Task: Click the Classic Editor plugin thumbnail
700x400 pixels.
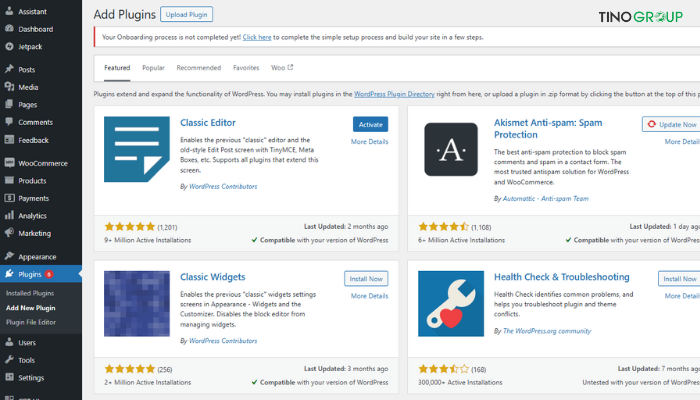Action: point(137,149)
